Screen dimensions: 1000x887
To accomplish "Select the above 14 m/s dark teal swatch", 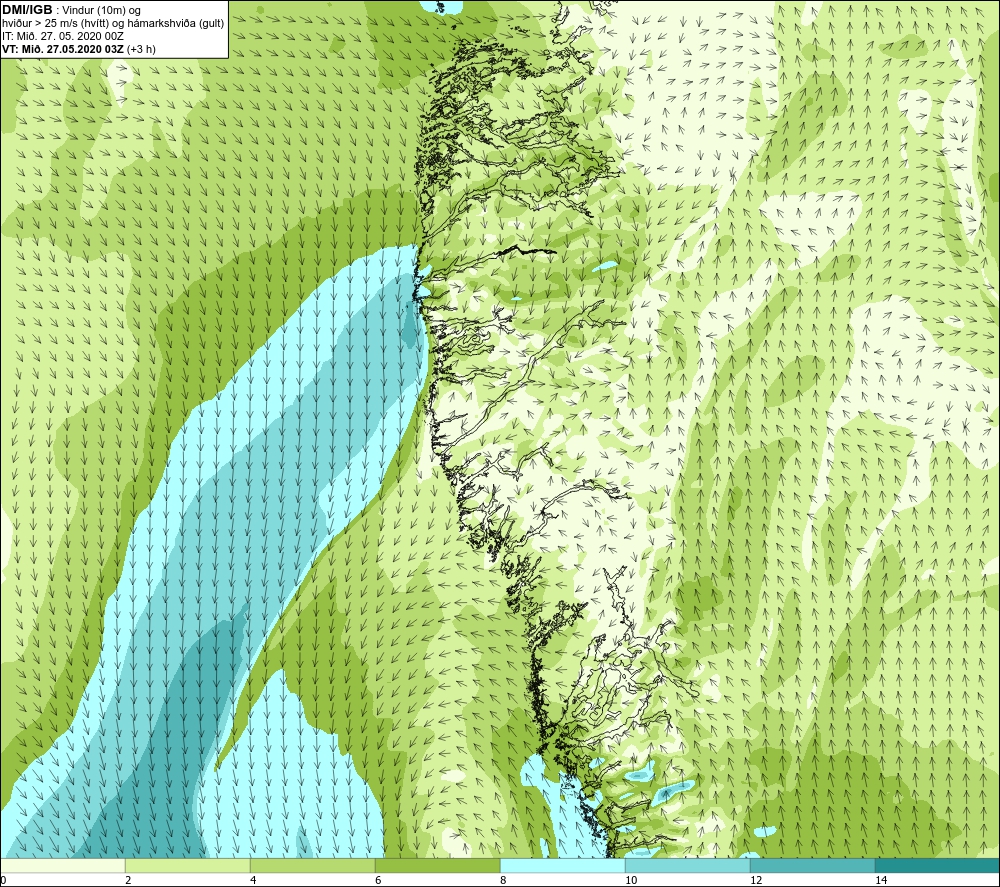I will tap(937, 865).
